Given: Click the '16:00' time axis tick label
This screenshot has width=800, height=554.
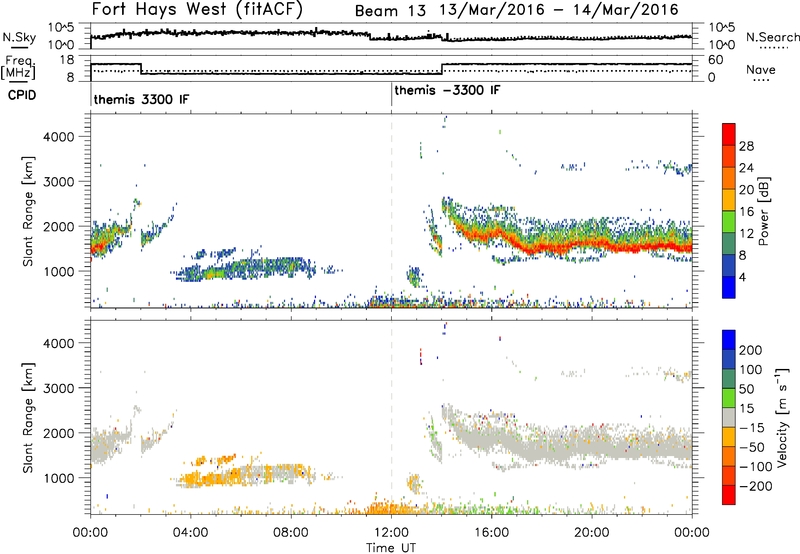Looking at the screenshot, I should point(491,533).
